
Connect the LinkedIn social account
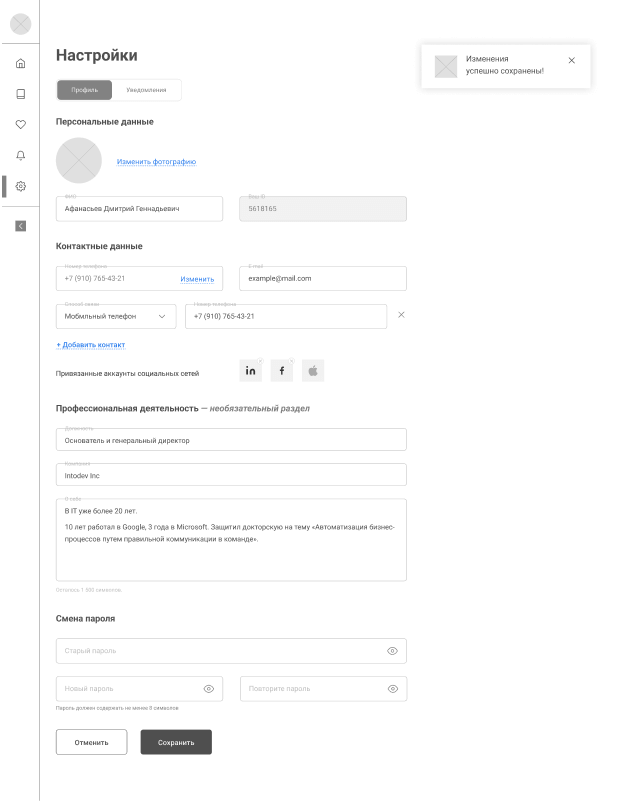point(251,371)
